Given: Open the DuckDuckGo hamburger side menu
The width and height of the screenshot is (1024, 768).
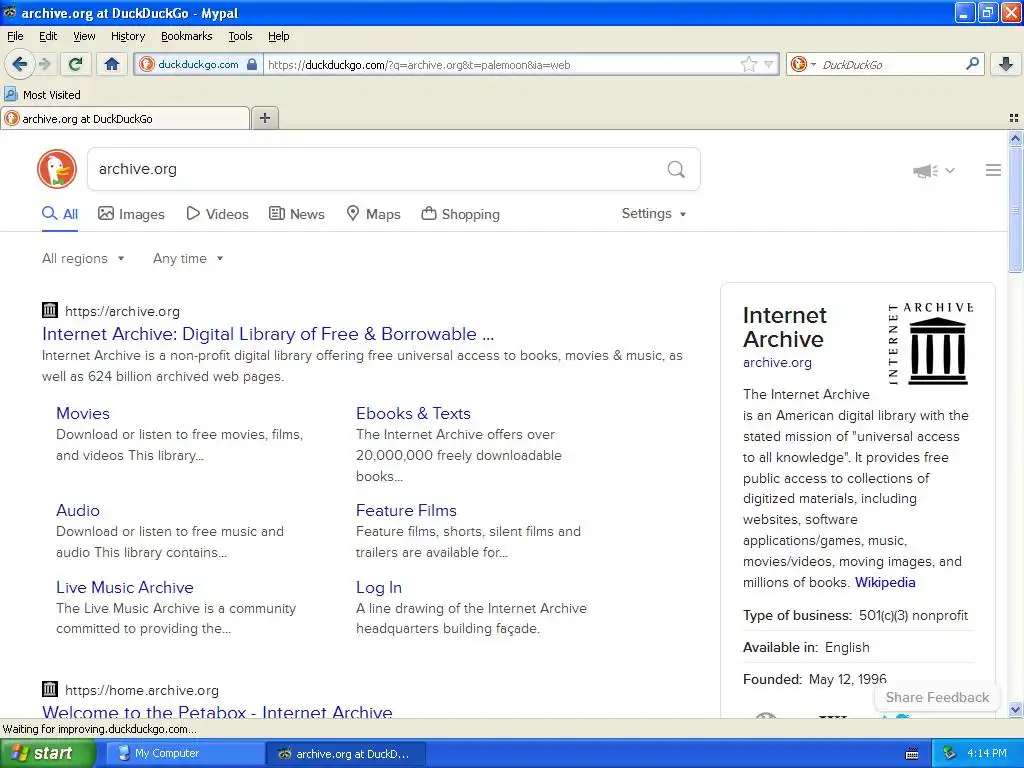Looking at the screenshot, I should click(993, 170).
